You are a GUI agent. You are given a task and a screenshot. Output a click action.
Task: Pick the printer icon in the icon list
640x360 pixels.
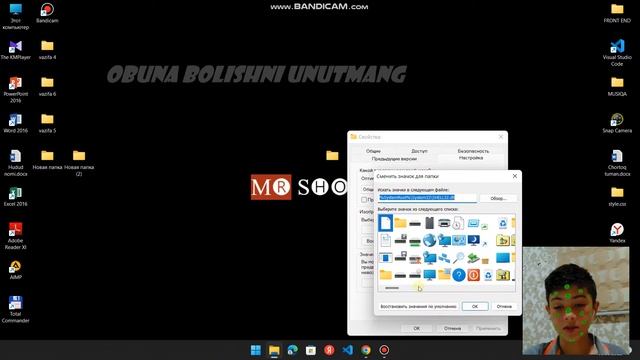tap(444, 223)
